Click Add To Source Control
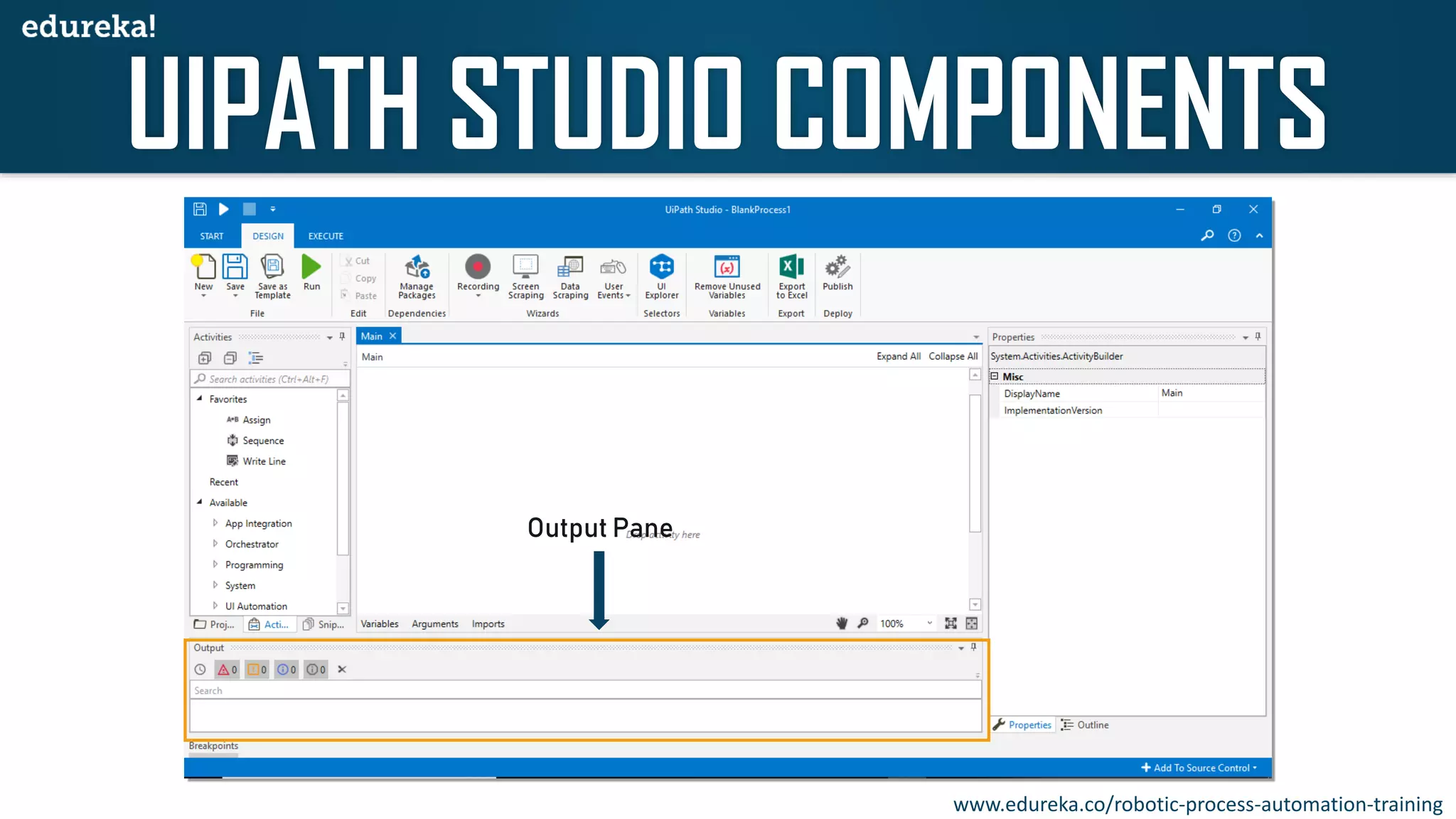1456x819 pixels. [x=1200, y=768]
